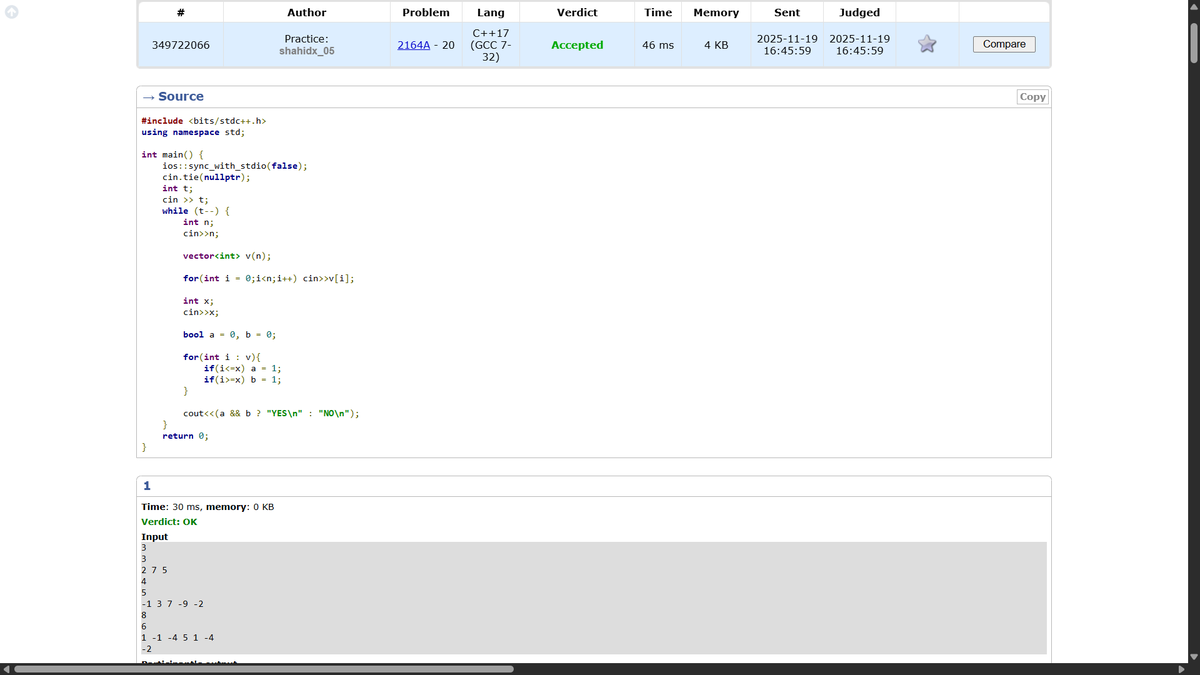
Task: Click the 'return 0;' code line
Action: point(185,436)
